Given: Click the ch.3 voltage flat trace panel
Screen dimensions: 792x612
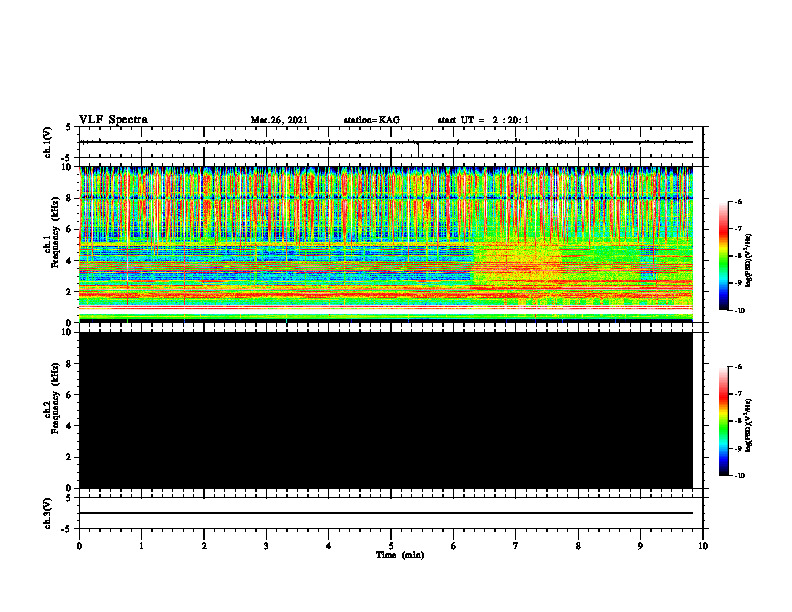Looking at the screenshot, I should tap(391, 513).
